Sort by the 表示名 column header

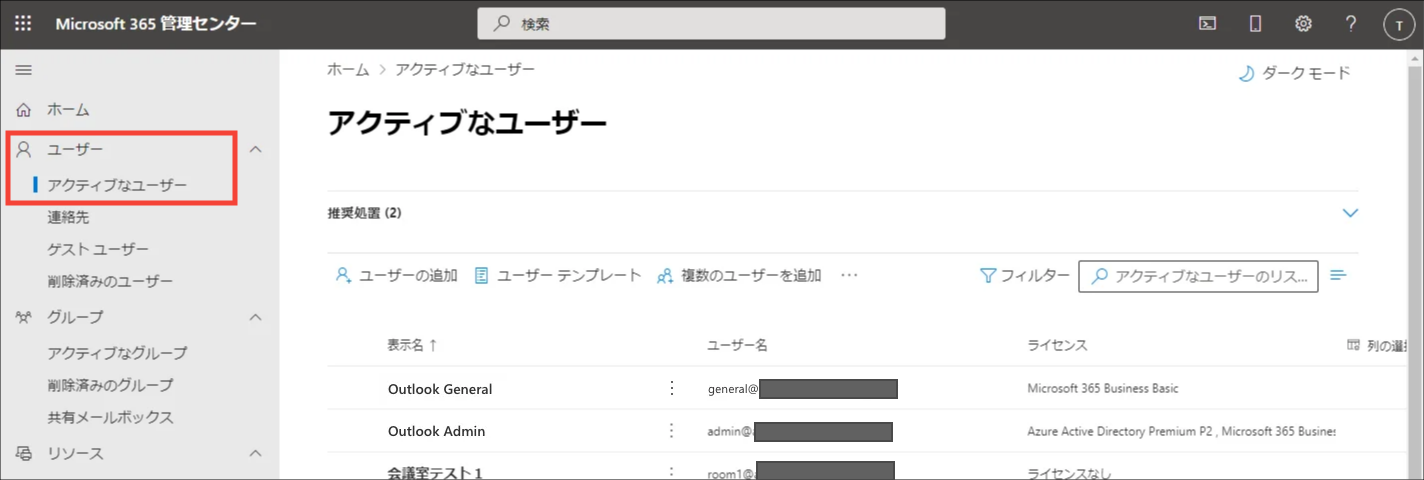click(x=412, y=345)
